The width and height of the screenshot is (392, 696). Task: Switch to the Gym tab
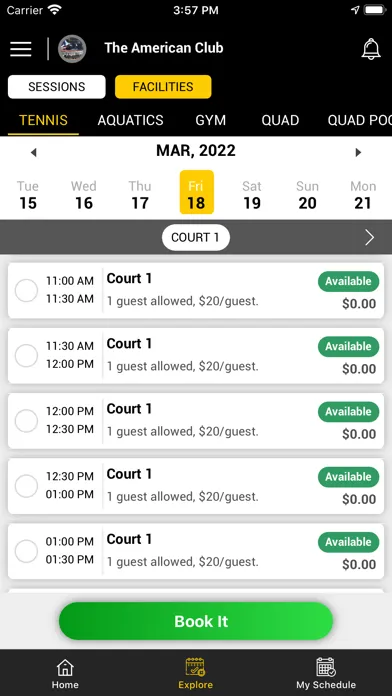[x=210, y=120]
